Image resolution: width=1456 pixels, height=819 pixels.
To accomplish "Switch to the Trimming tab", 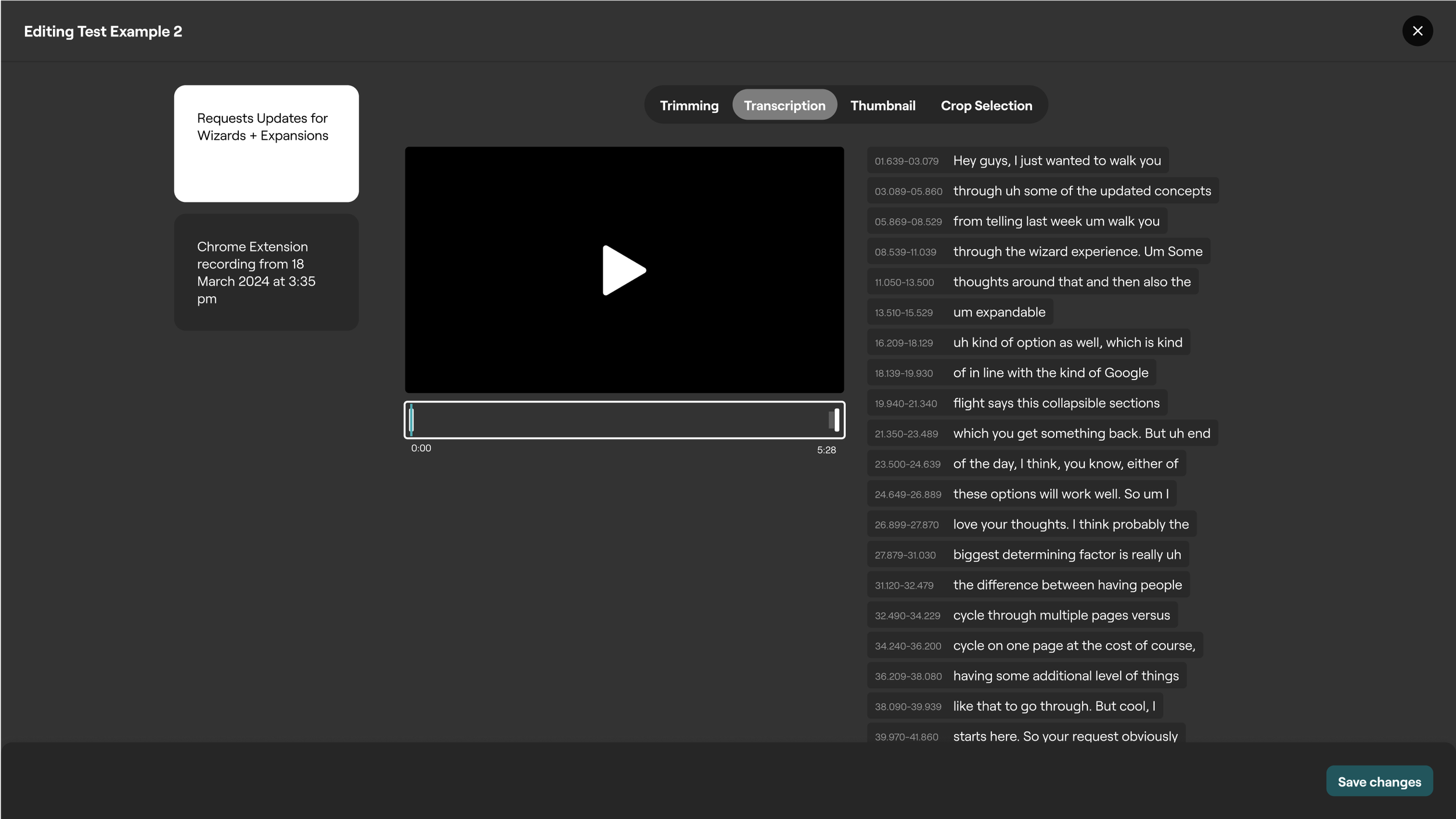I will (x=688, y=105).
